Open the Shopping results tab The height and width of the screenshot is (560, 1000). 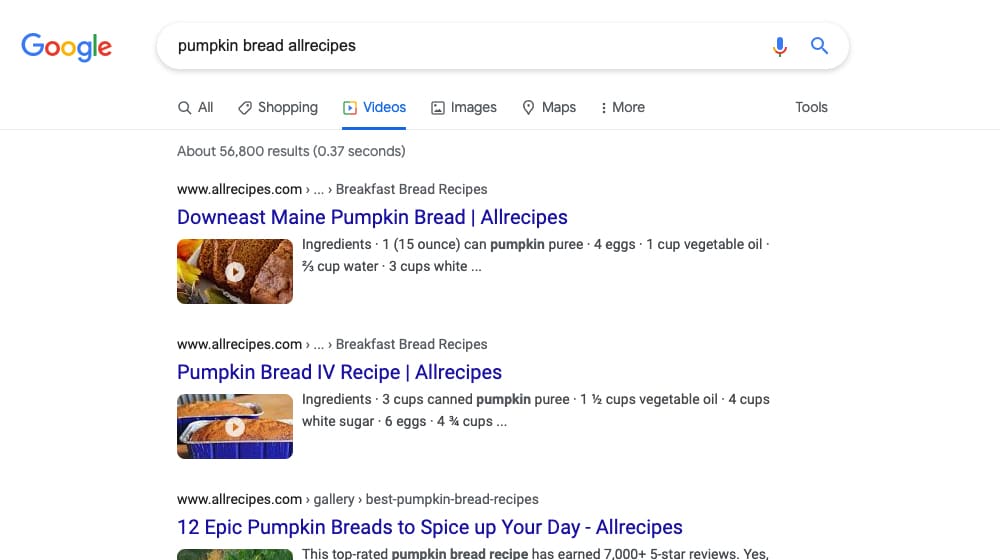(277, 107)
